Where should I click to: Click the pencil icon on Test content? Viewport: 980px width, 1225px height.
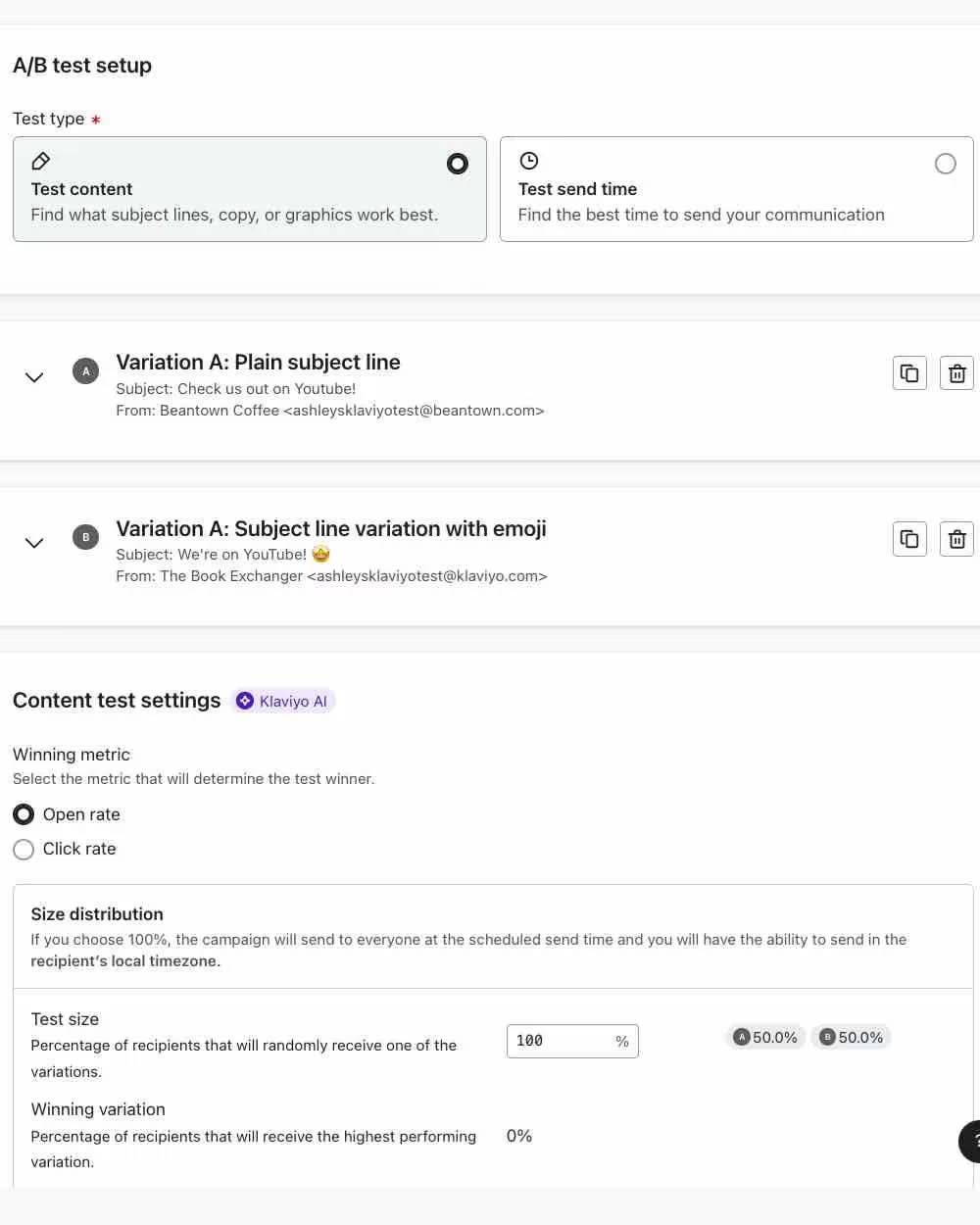click(40, 161)
